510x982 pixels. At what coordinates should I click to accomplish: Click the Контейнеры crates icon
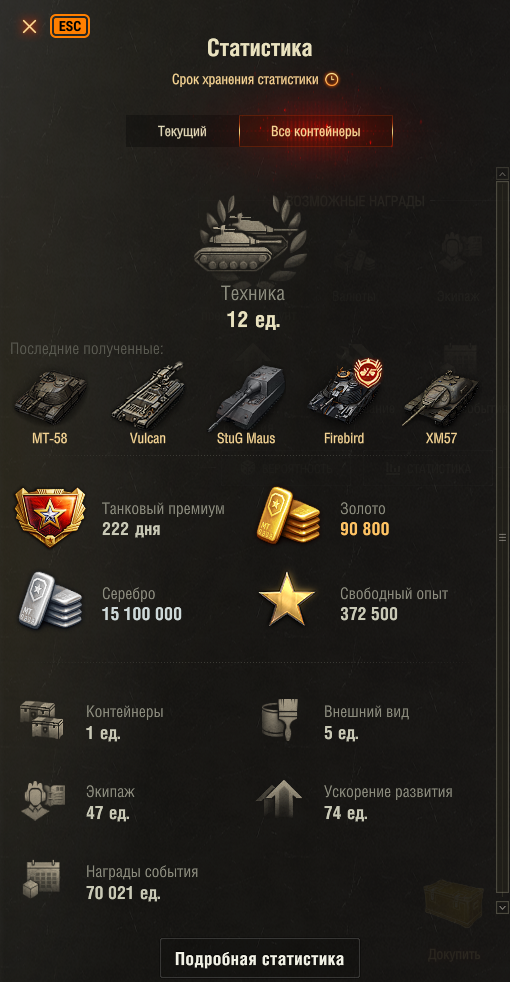(41, 720)
